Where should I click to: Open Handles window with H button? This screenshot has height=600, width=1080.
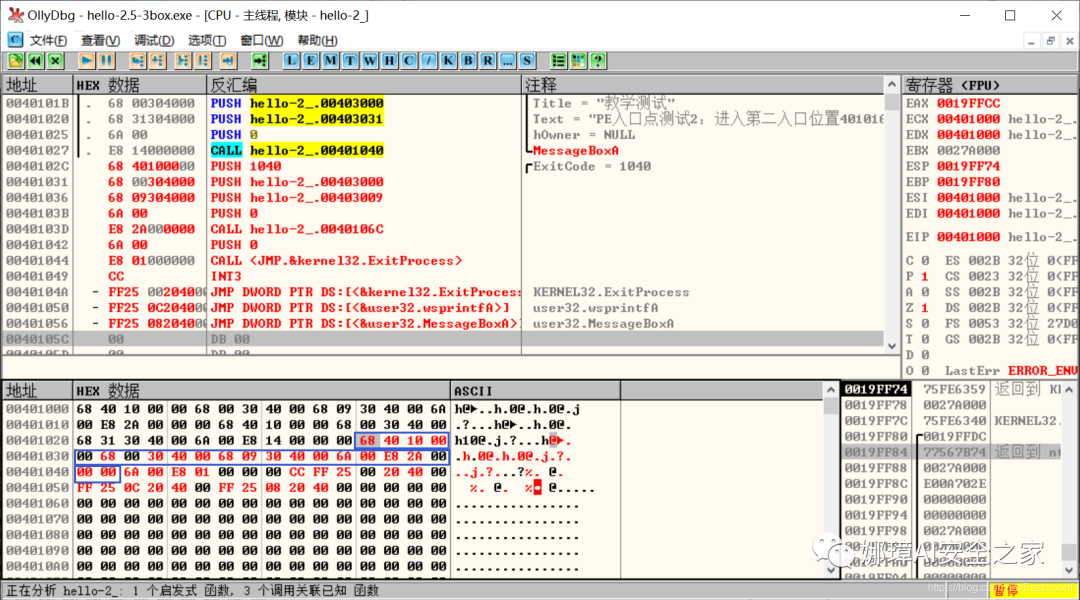point(389,61)
